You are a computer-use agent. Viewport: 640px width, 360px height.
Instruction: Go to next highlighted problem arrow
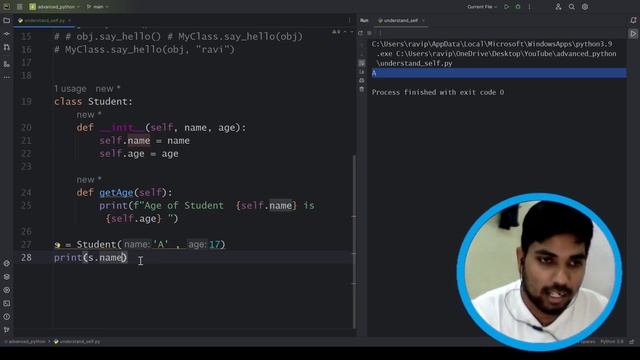click(352, 31)
